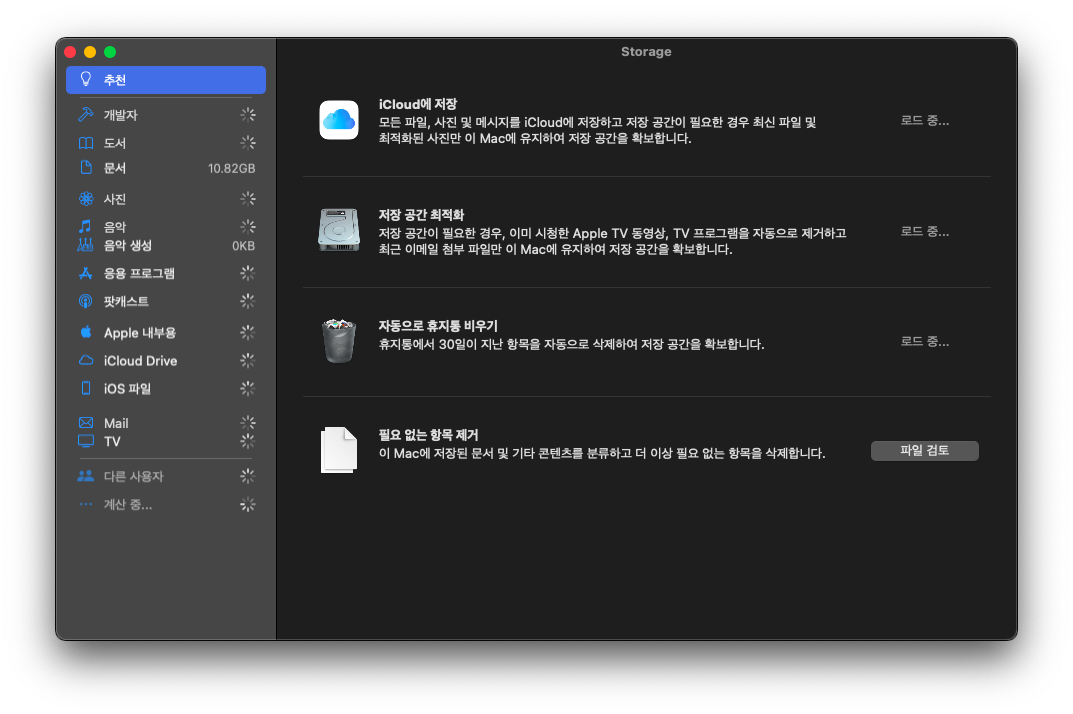Viewport: 1073px width, 714px height.
Task: Click the Storage window title
Action: 646,51
